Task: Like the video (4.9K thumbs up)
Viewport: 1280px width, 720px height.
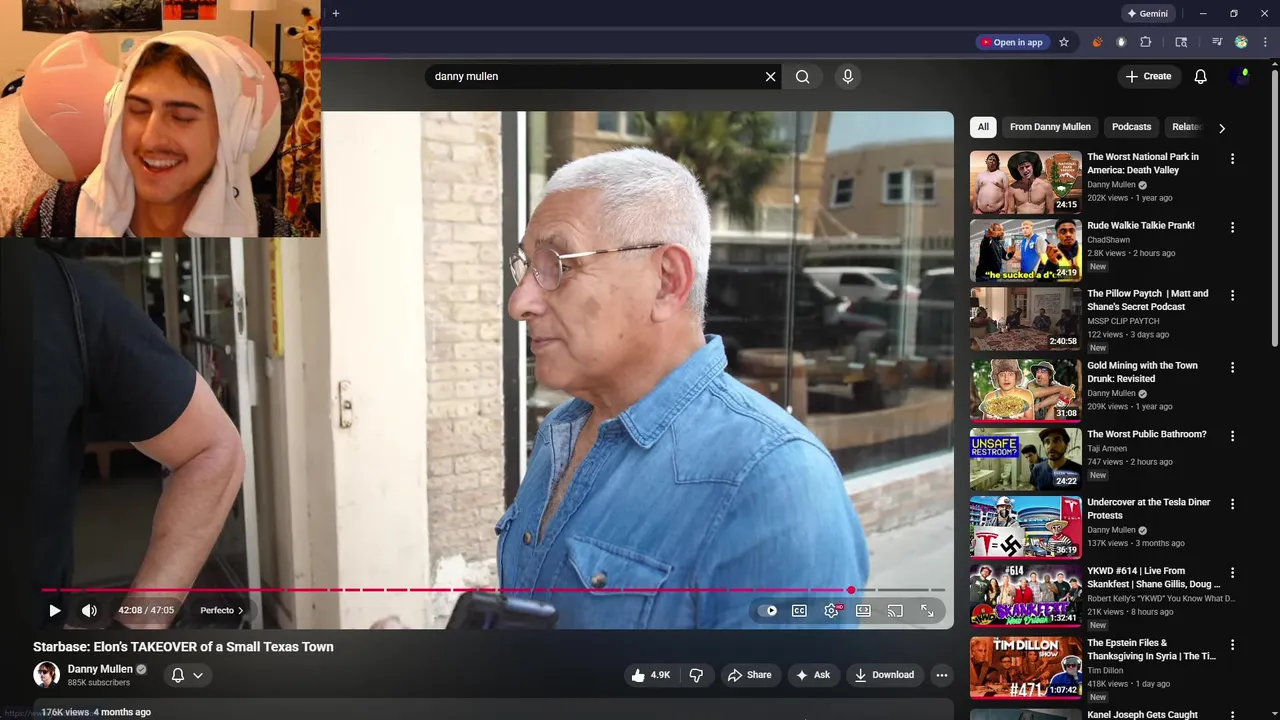Action: (x=650, y=675)
